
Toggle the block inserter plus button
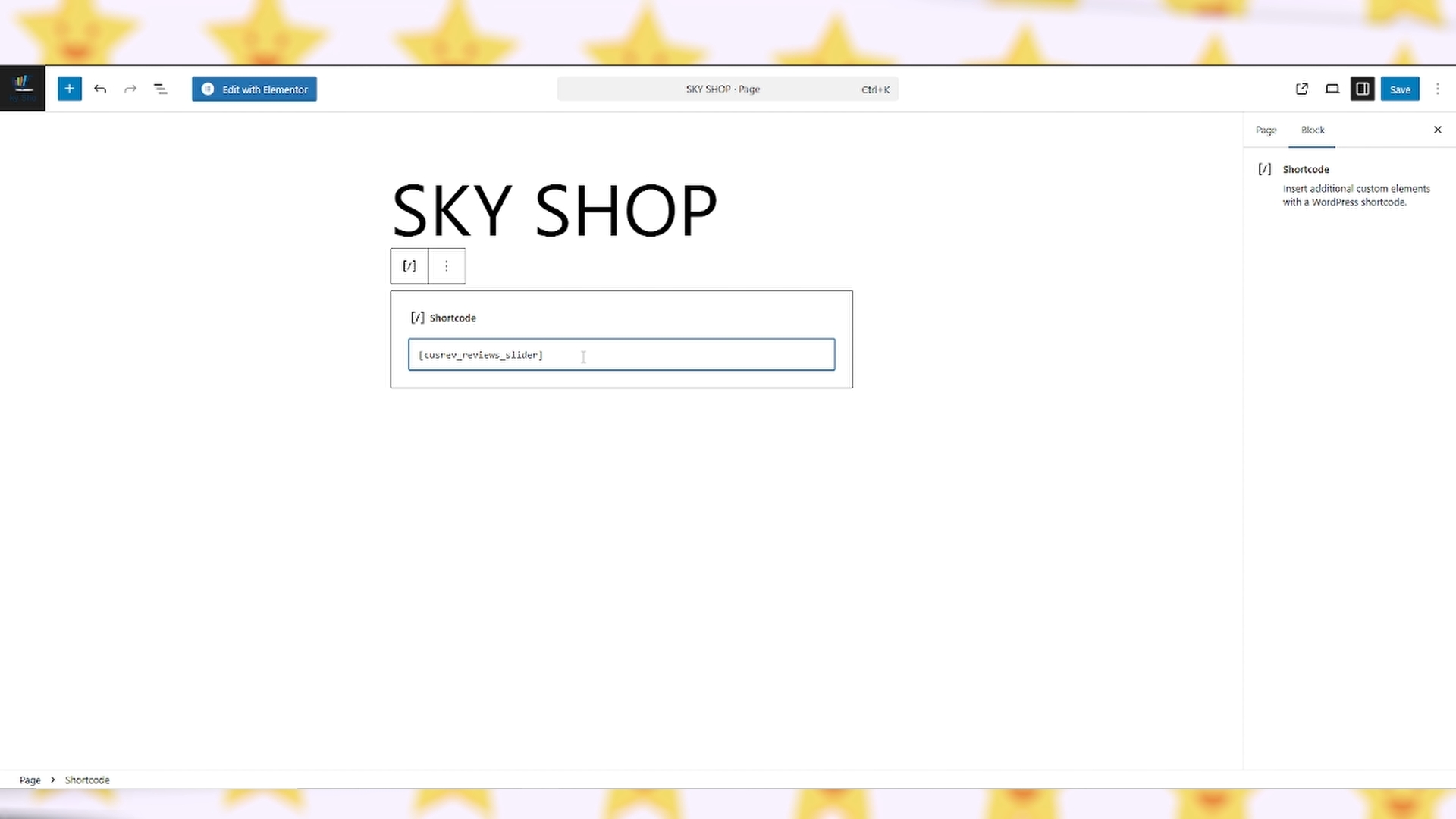[x=69, y=89]
